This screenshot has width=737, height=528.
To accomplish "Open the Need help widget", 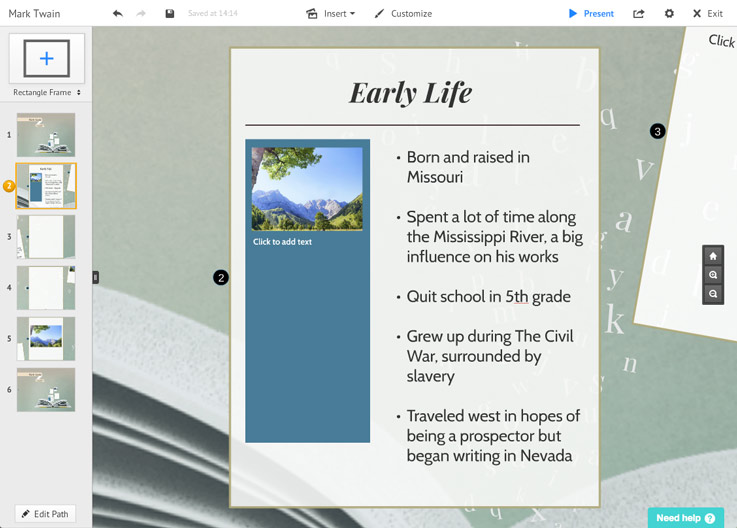I will point(685,518).
